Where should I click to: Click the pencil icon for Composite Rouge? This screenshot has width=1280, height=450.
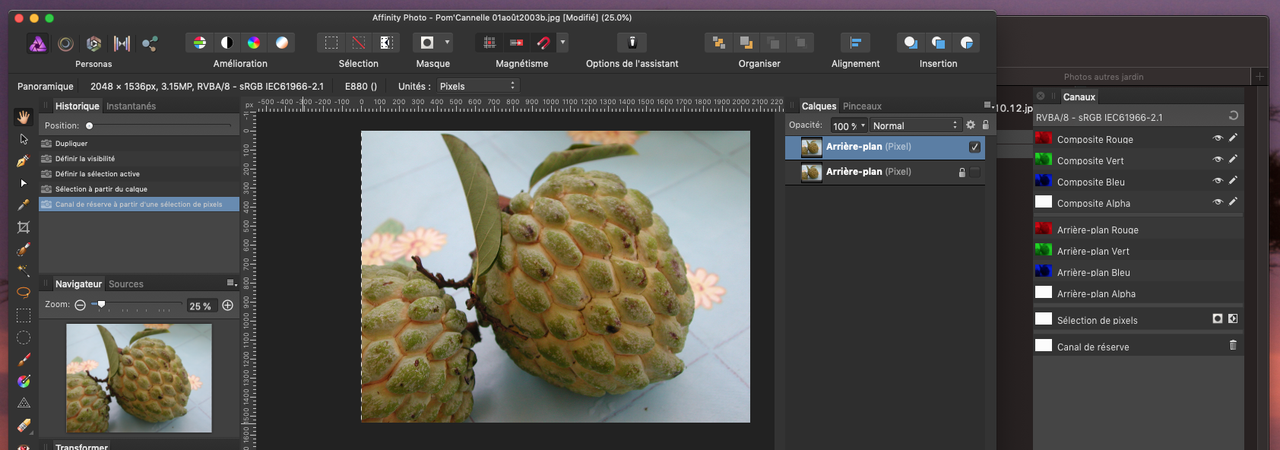[x=1233, y=139]
